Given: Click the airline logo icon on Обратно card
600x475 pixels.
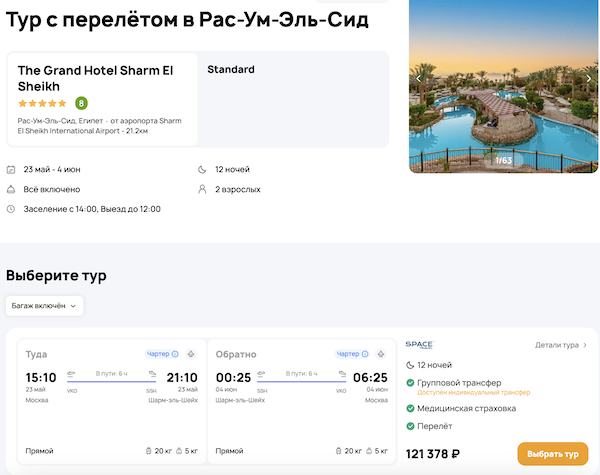Looking at the screenshot, I should click(382, 354).
